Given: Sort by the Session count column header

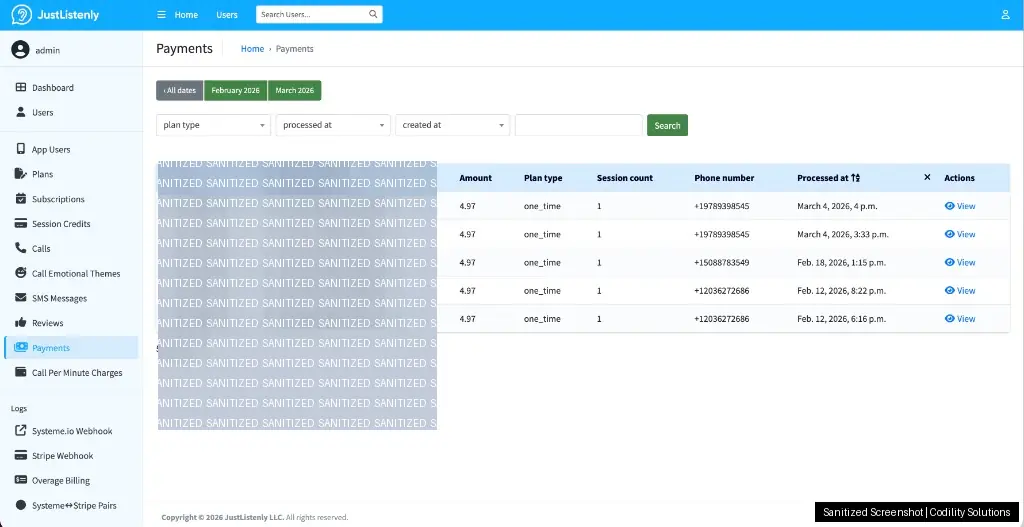Looking at the screenshot, I should point(624,178).
